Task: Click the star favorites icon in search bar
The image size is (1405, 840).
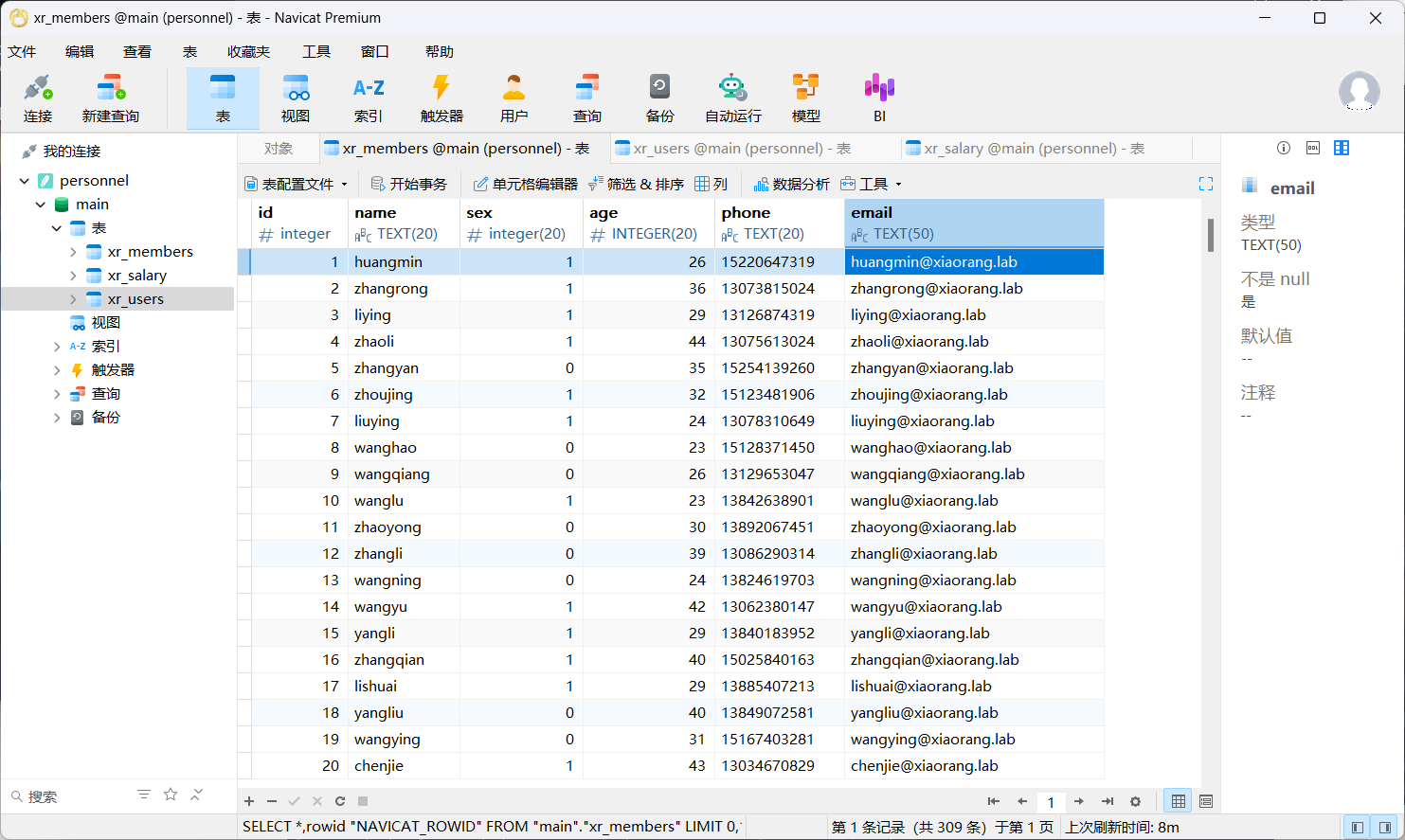Action: pos(171,795)
